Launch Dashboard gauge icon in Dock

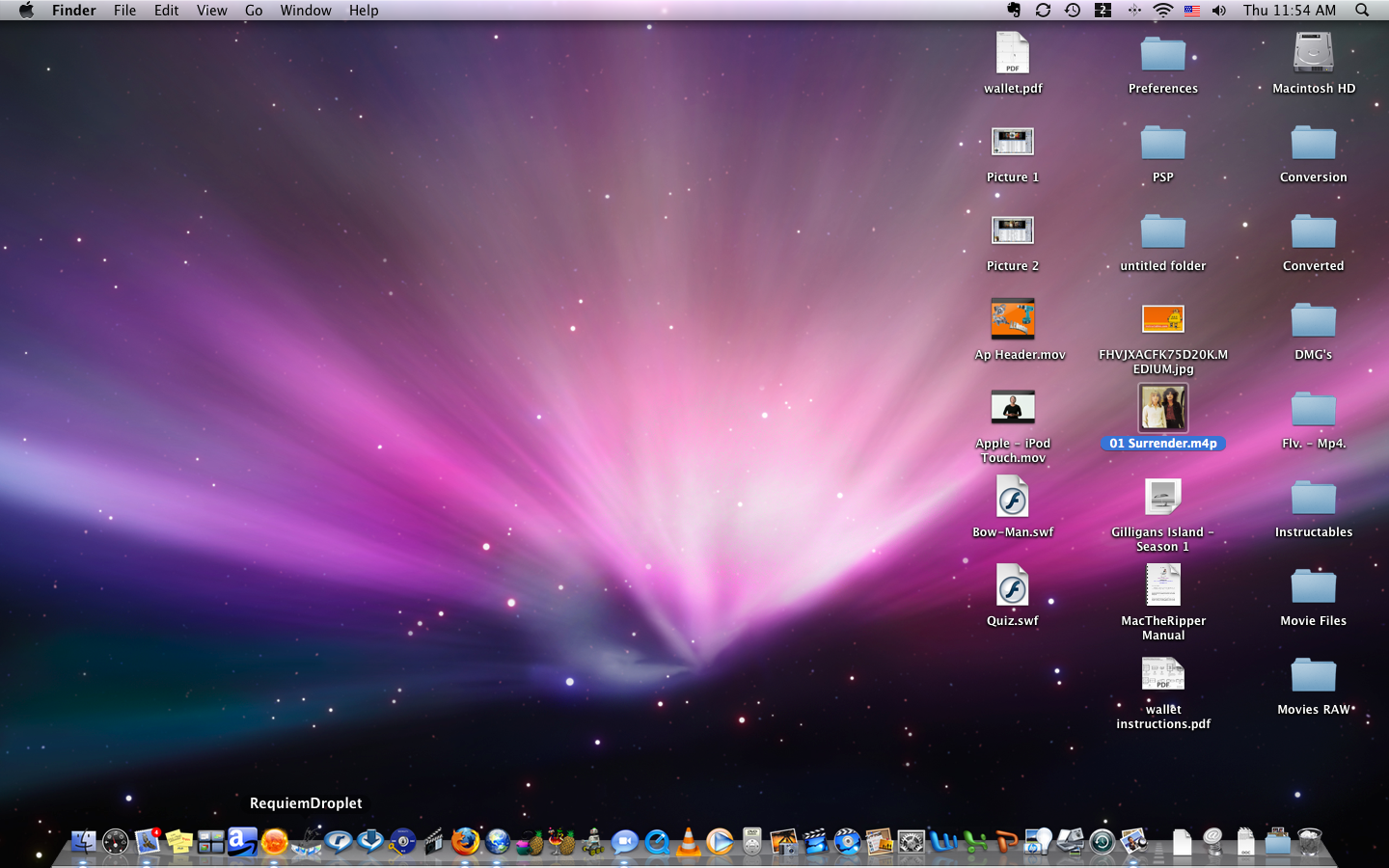[x=116, y=842]
